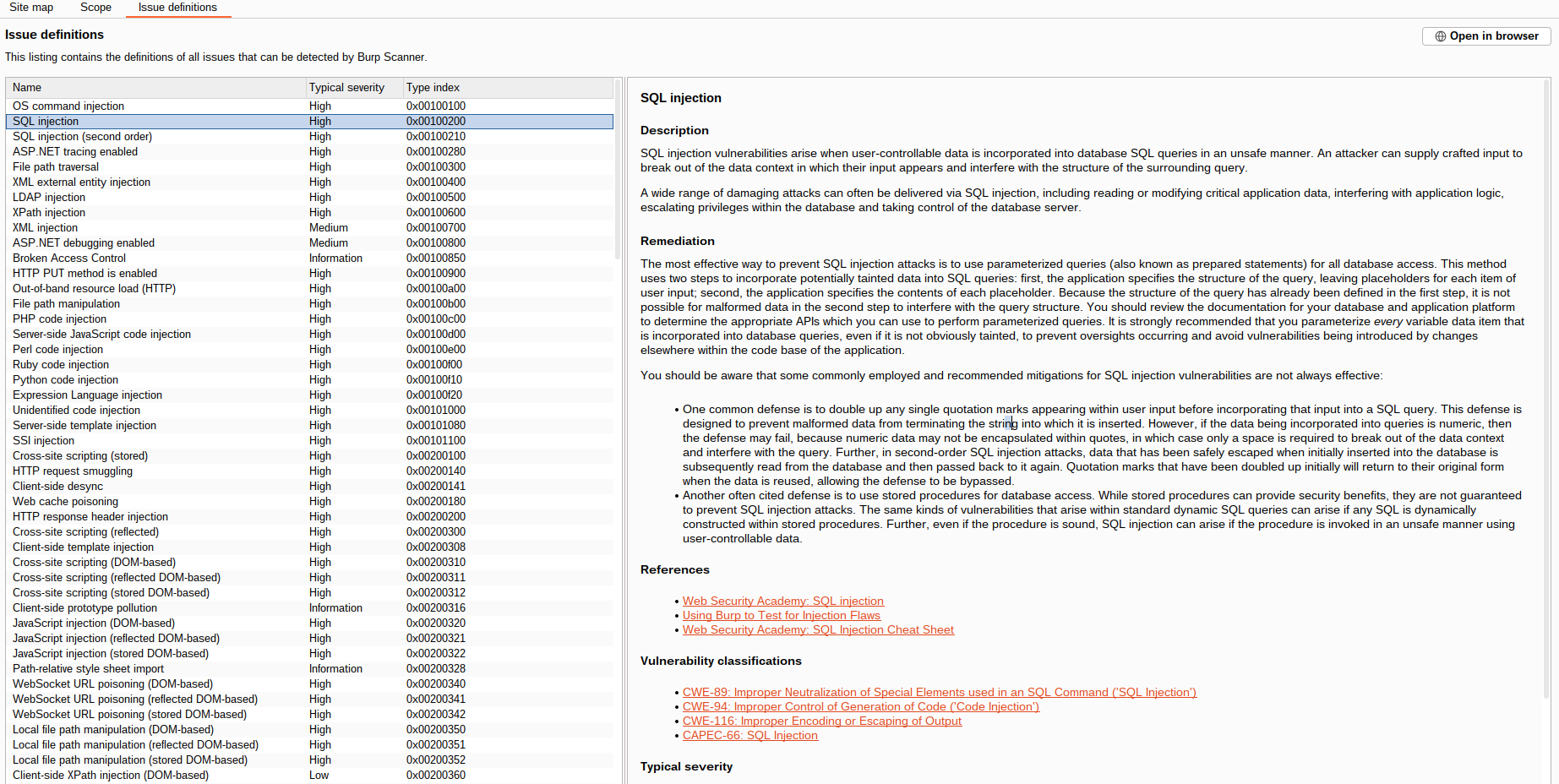The image size is (1559, 784).
Task: Select the Ruby code injection row
Action: pyautogui.click(x=309, y=365)
